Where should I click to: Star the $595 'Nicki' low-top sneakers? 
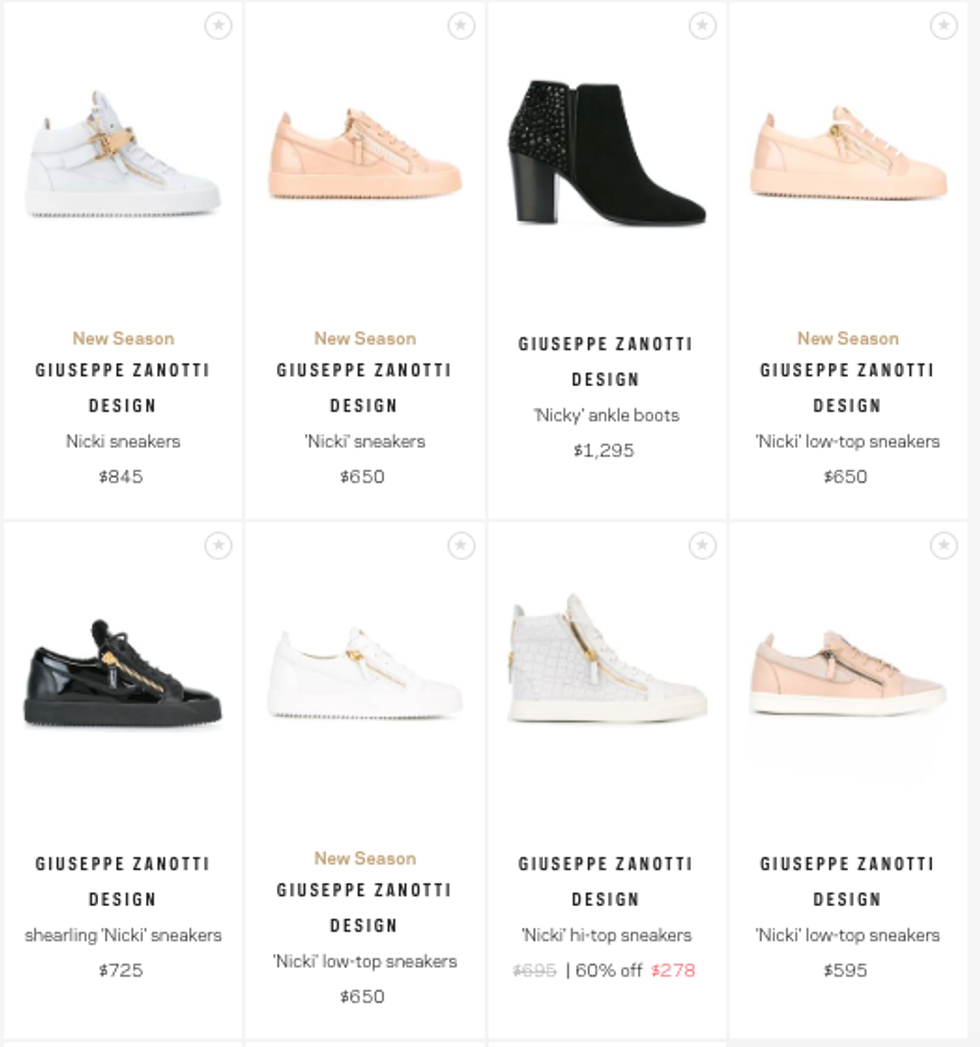pyautogui.click(x=944, y=546)
